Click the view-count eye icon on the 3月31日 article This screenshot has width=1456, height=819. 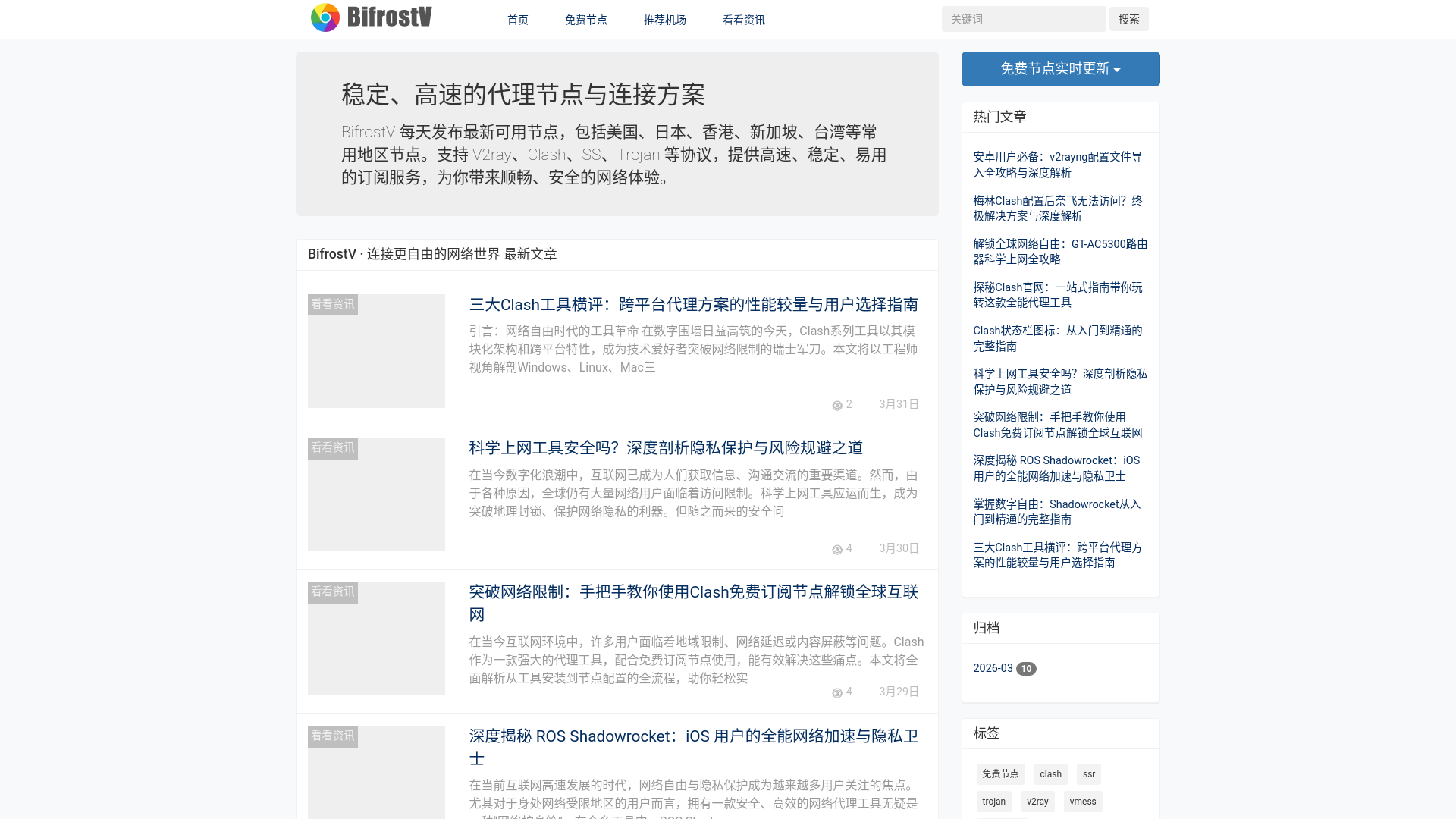[x=837, y=406]
